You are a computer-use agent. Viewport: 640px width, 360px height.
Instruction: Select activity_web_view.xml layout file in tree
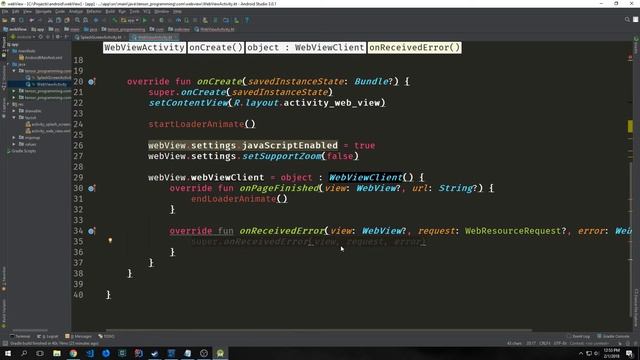pyautogui.click(x=48, y=131)
